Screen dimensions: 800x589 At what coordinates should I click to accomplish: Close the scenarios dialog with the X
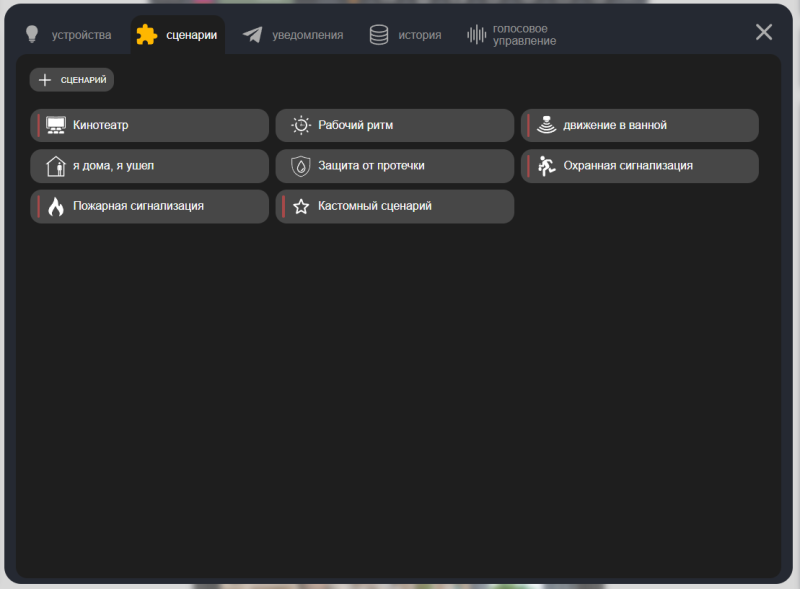(x=764, y=32)
